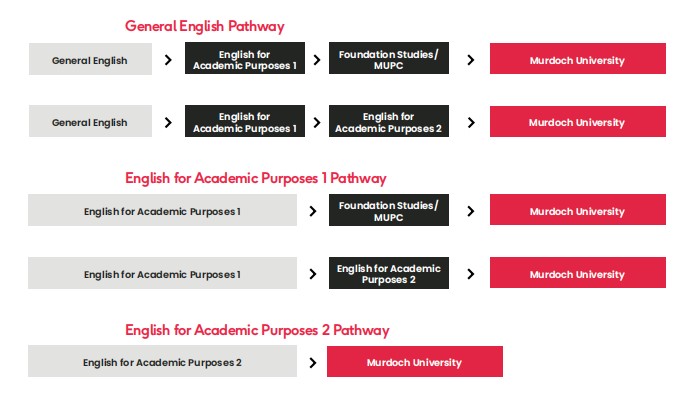Screen dimensions: 698x405
Task: Click the Murdoch University box in the bottom row
Action: pos(414,362)
